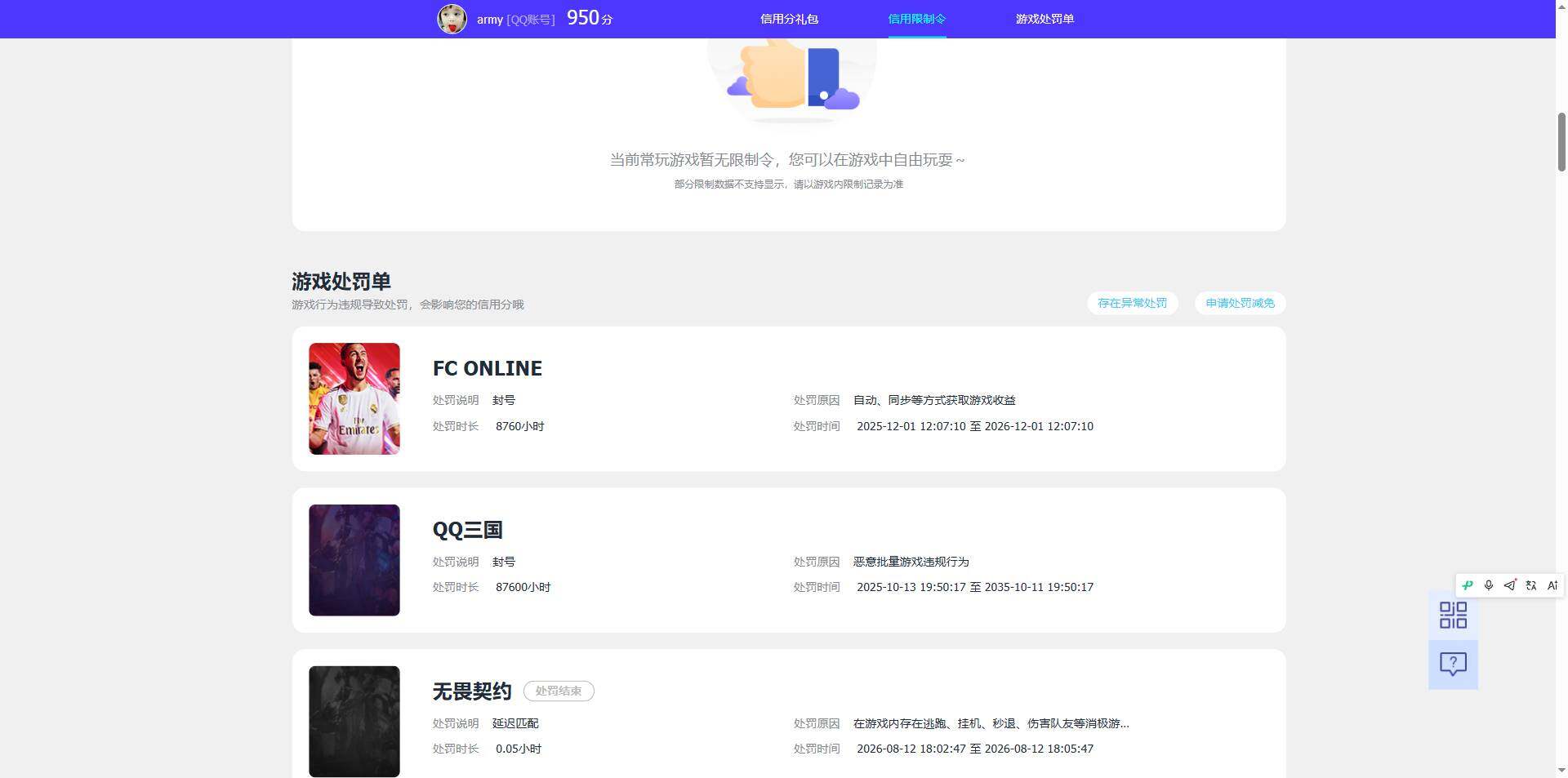Viewport: 1568px width, 778px height.
Task: Click the 申请处罚减免 button
Action: point(1240,303)
